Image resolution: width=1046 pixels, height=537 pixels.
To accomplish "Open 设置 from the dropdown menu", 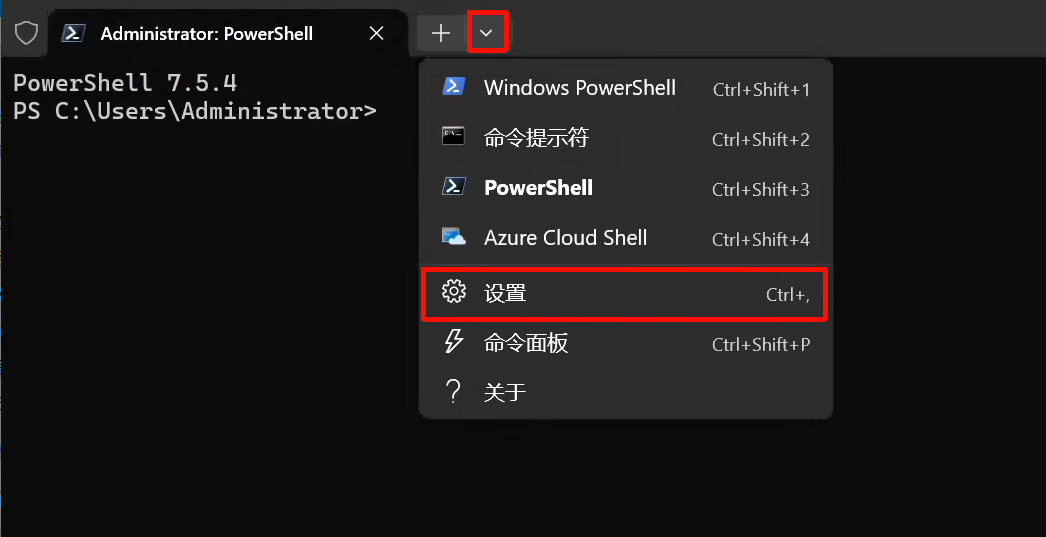I will (506, 293).
